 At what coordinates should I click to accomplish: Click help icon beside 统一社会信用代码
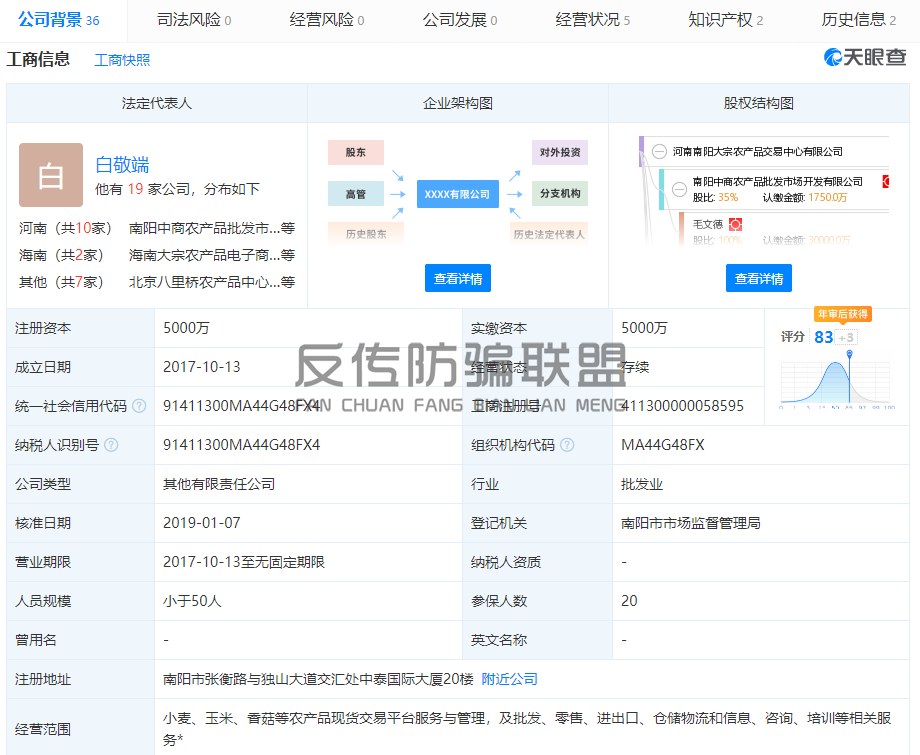coord(139,406)
